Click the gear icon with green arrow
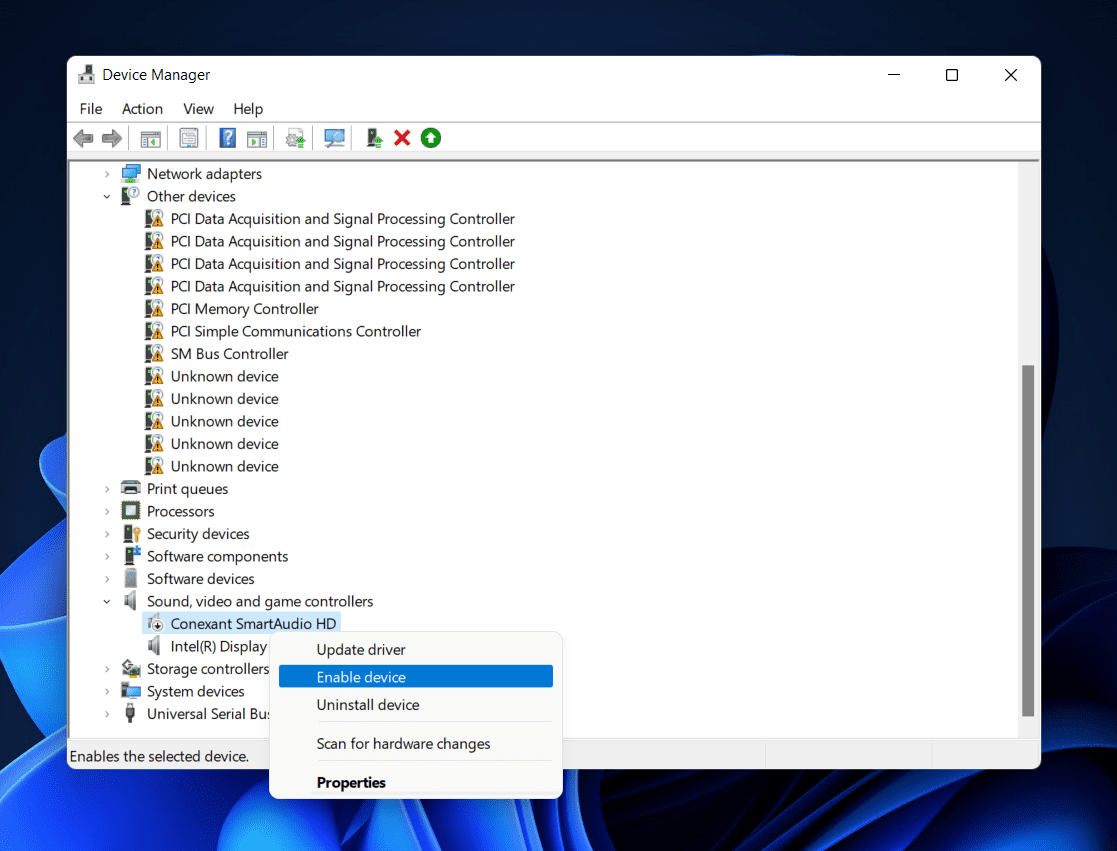 (295, 138)
